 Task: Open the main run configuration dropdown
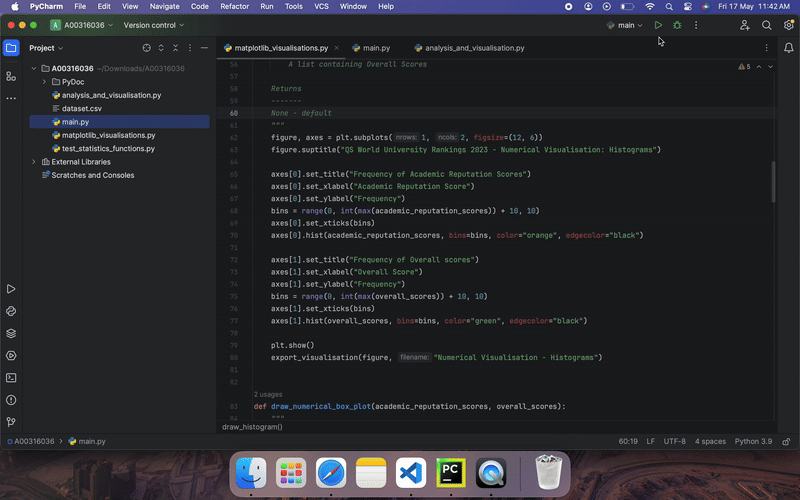coord(624,25)
